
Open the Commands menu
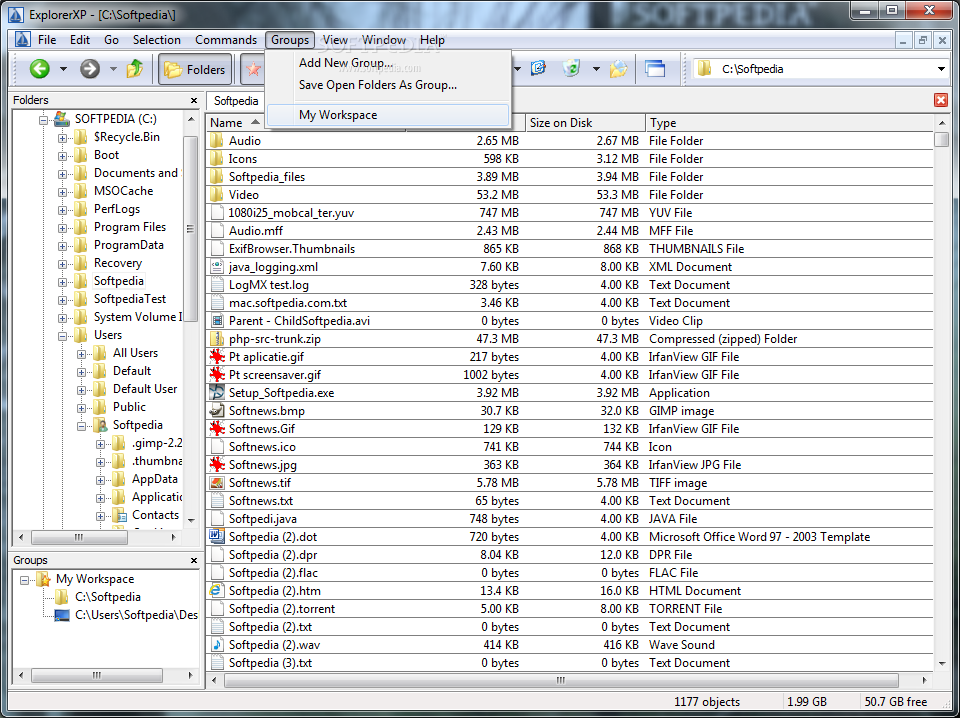(226, 40)
